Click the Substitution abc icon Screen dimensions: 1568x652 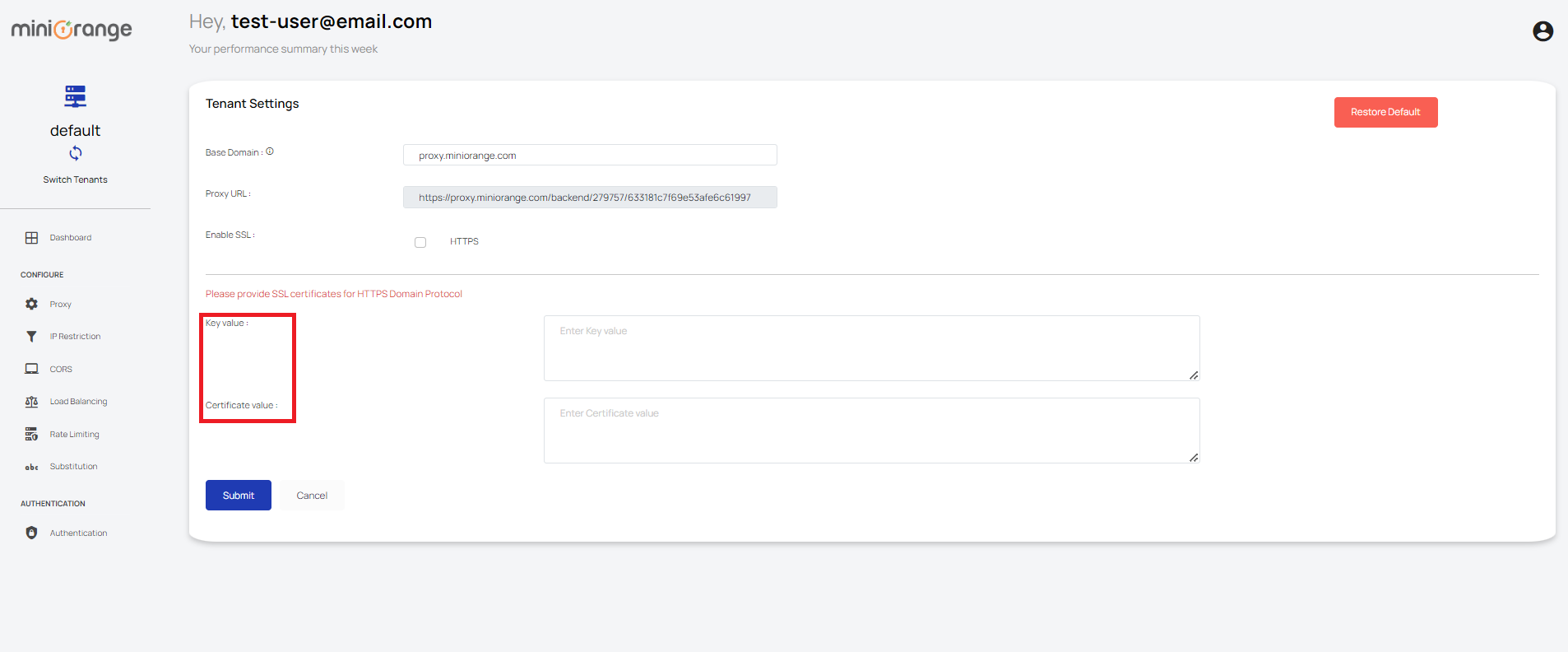click(31, 467)
